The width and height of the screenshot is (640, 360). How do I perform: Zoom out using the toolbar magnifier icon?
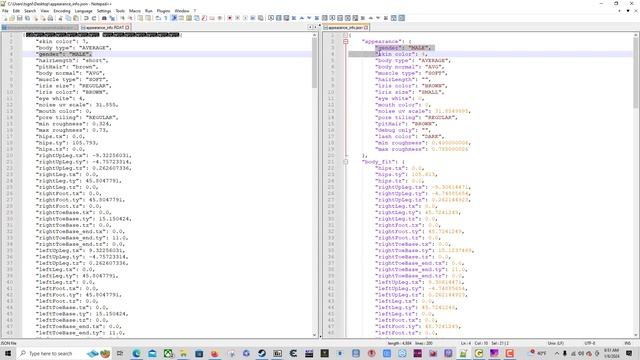pos(130,18)
